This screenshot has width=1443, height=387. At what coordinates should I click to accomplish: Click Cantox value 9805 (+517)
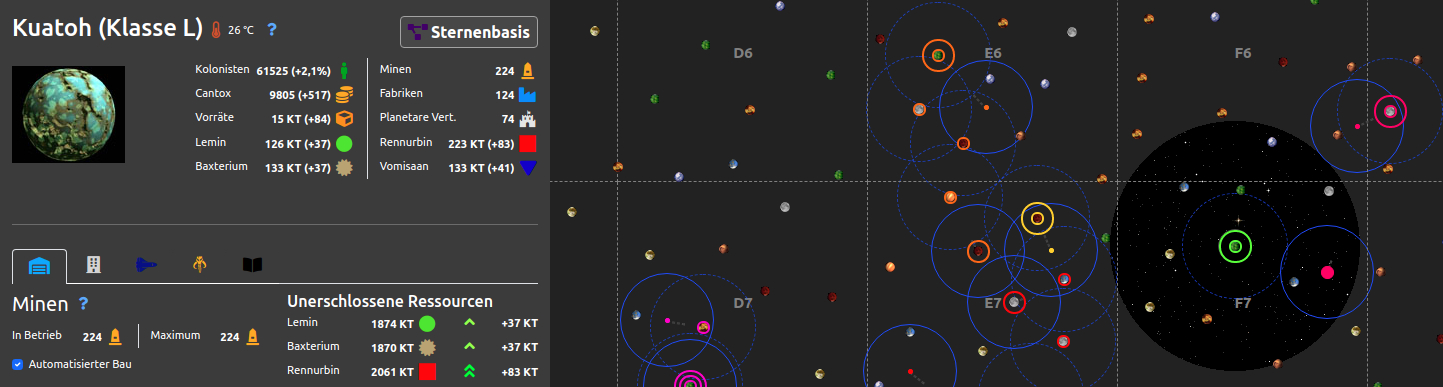click(x=300, y=95)
